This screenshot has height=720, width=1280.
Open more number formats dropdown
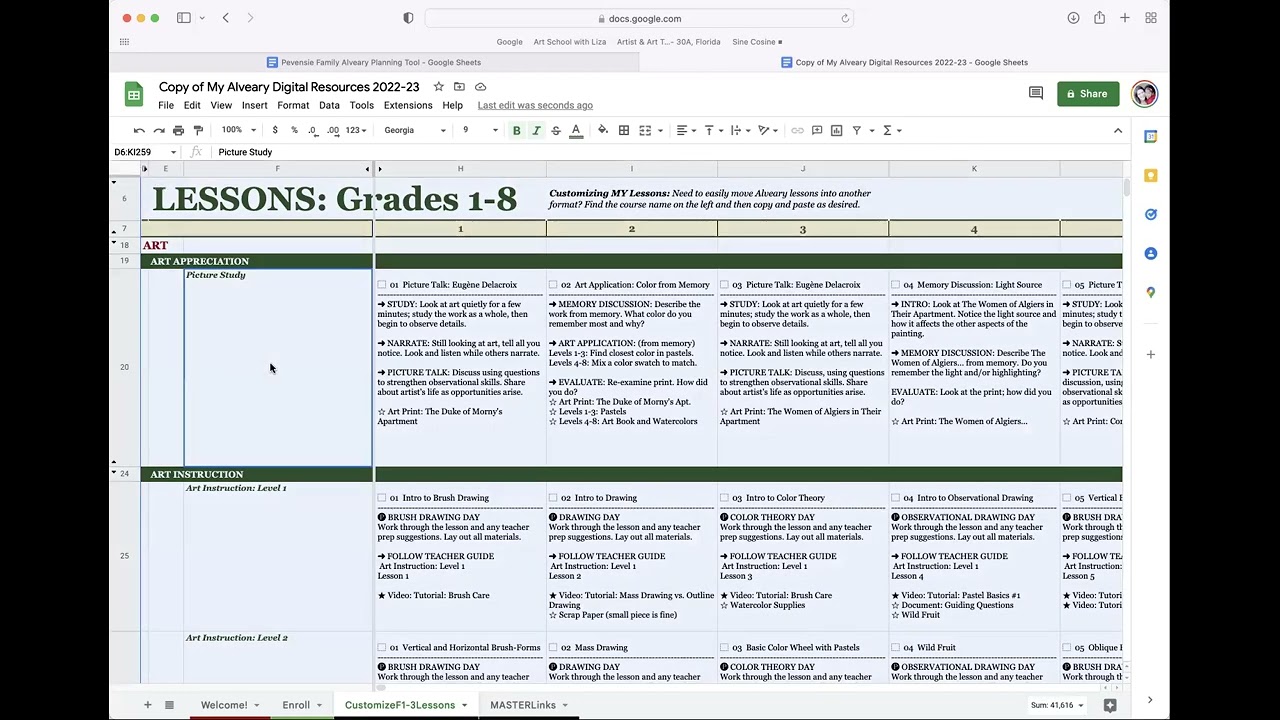click(x=357, y=130)
